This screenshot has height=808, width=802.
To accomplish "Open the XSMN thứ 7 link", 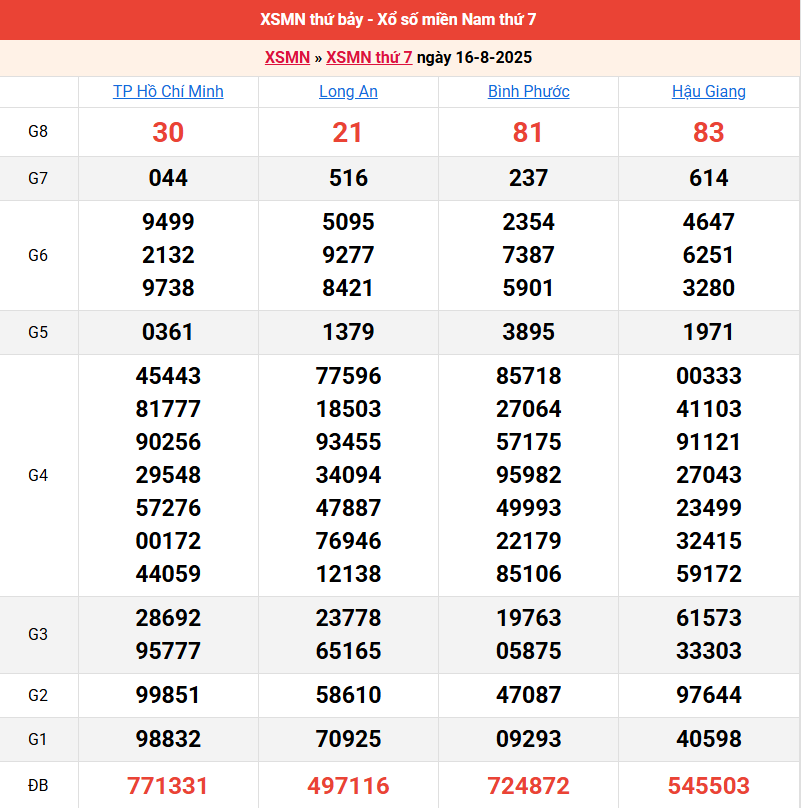I will (x=369, y=57).
